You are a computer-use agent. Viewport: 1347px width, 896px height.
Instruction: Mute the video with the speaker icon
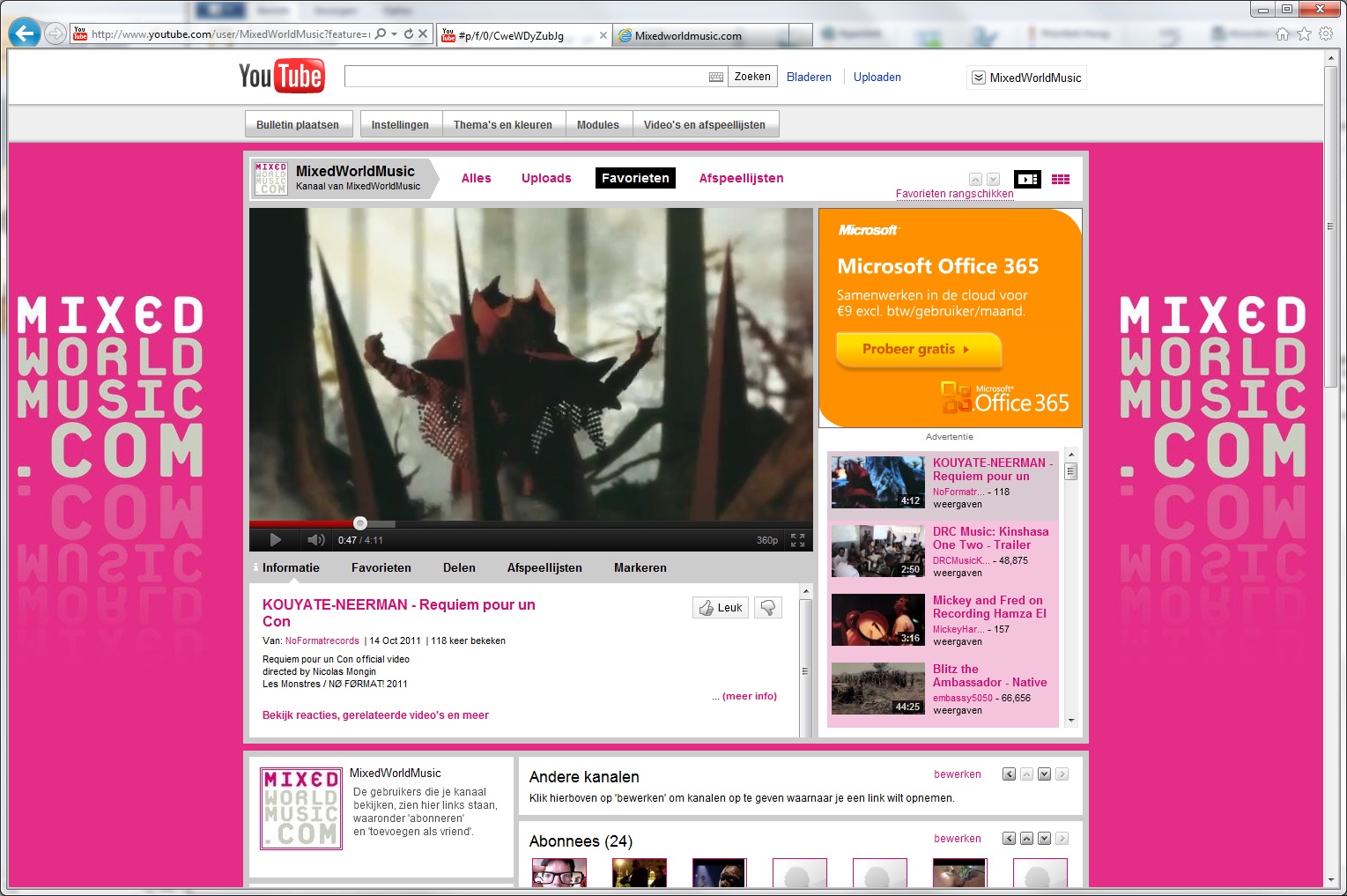[315, 540]
